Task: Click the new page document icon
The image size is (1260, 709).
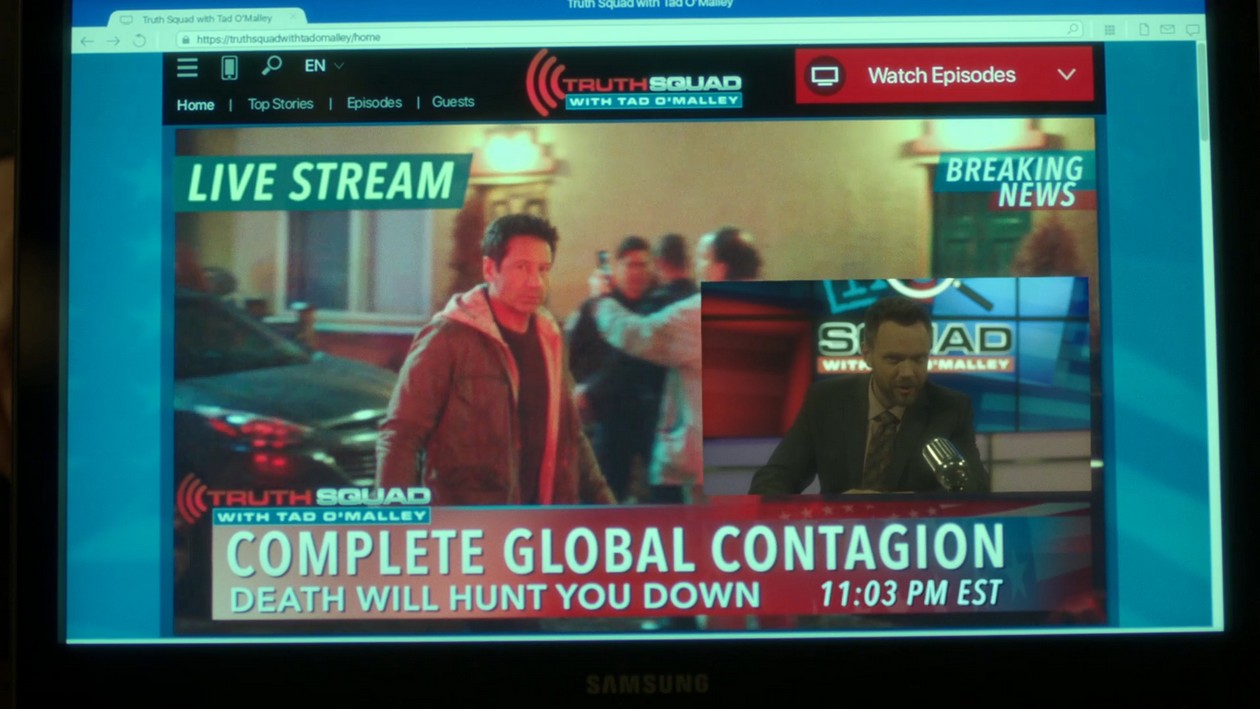Action: pyautogui.click(x=1143, y=30)
